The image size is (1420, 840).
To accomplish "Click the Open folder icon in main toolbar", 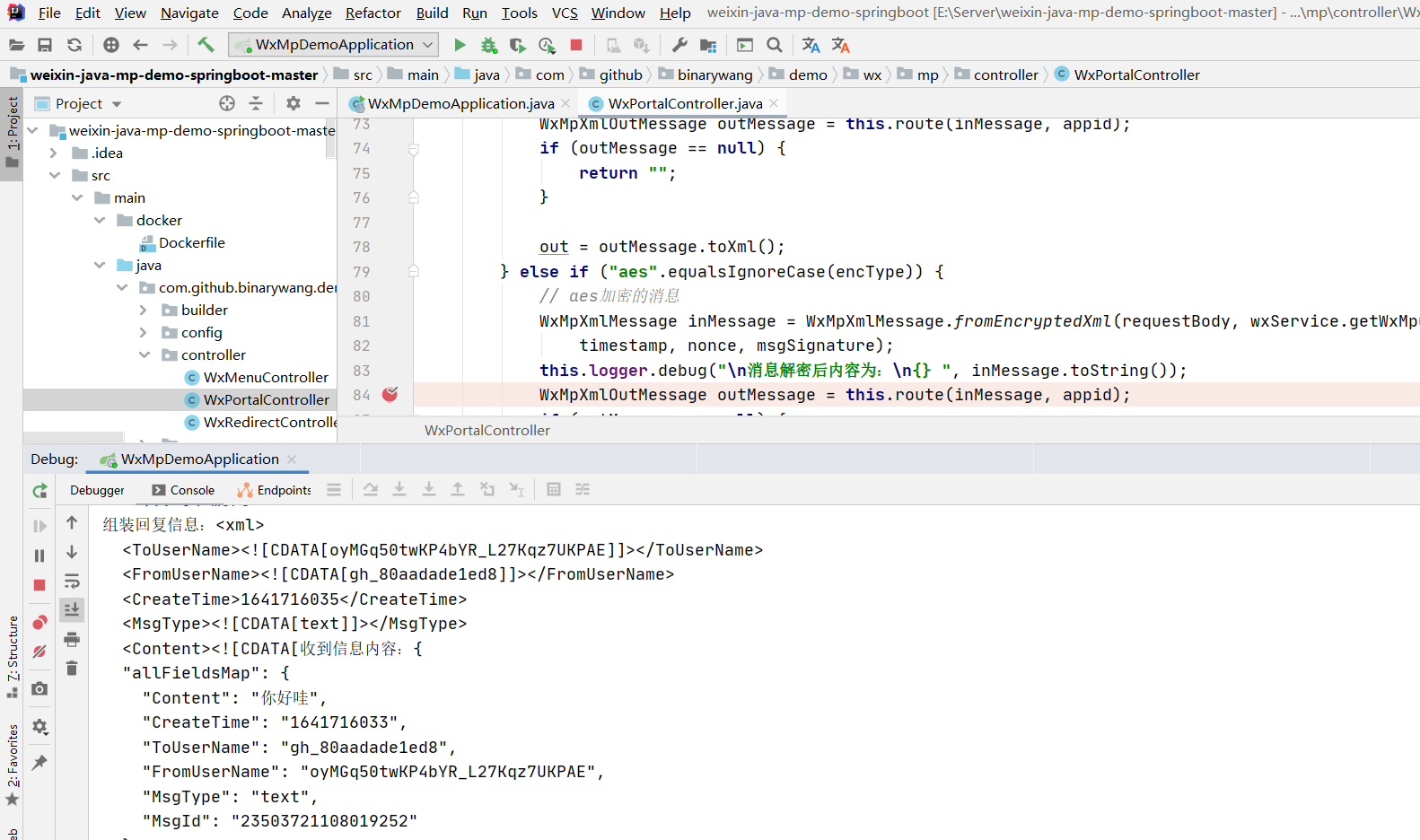I will pyautogui.click(x=16, y=45).
